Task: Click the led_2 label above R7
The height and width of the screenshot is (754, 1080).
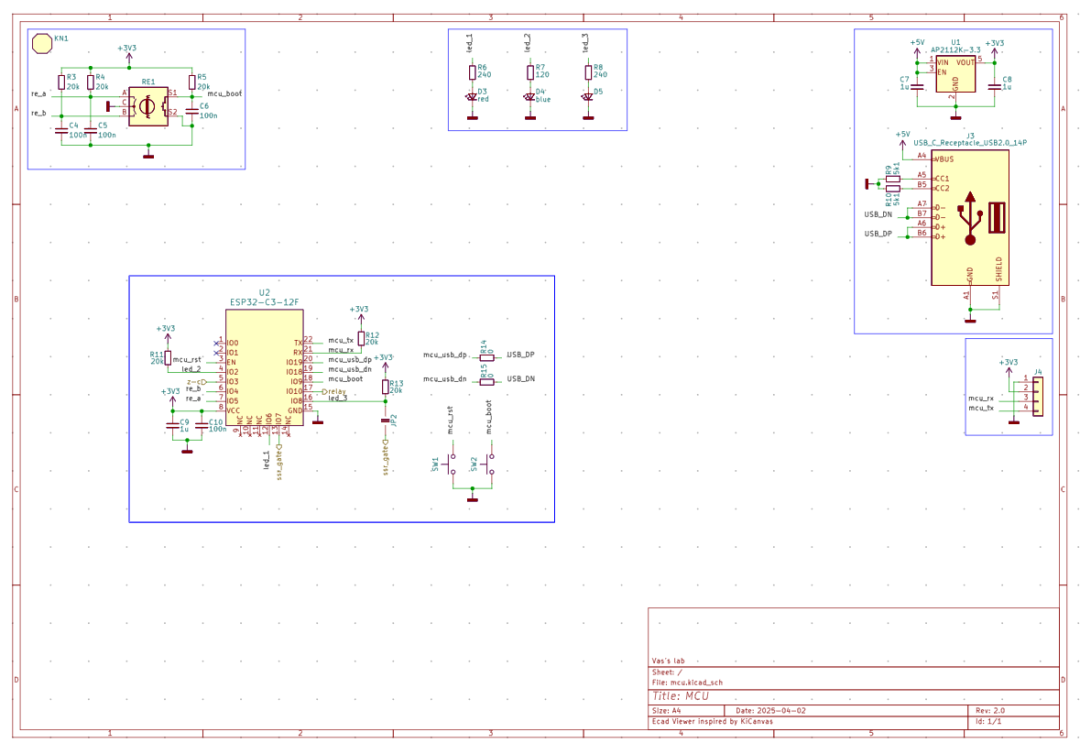Action: click(528, 43)
